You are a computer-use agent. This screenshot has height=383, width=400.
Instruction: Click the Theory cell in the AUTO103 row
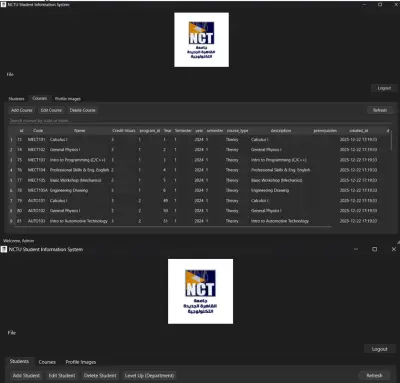tap(232, 221)
